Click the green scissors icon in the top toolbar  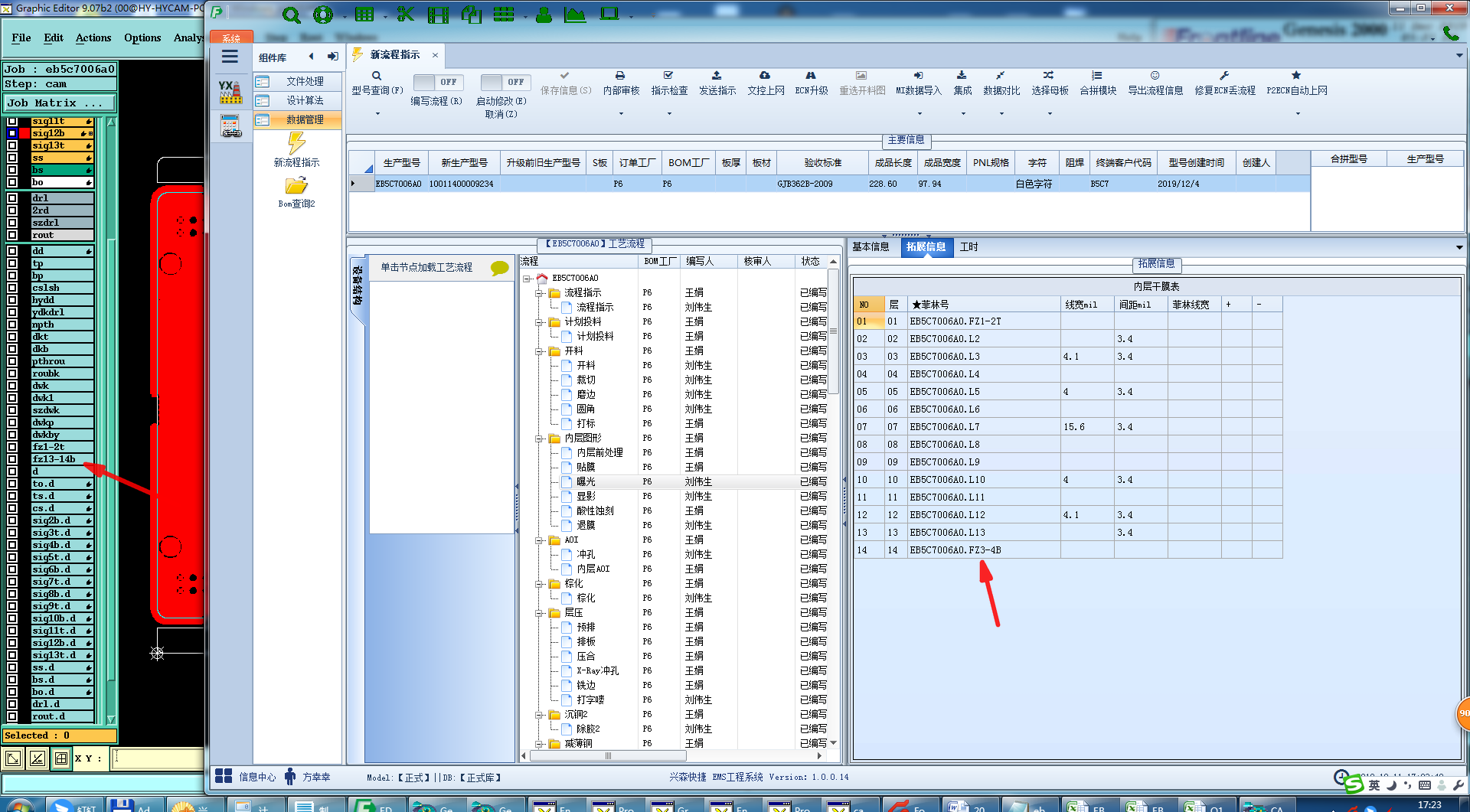[405, 15]
